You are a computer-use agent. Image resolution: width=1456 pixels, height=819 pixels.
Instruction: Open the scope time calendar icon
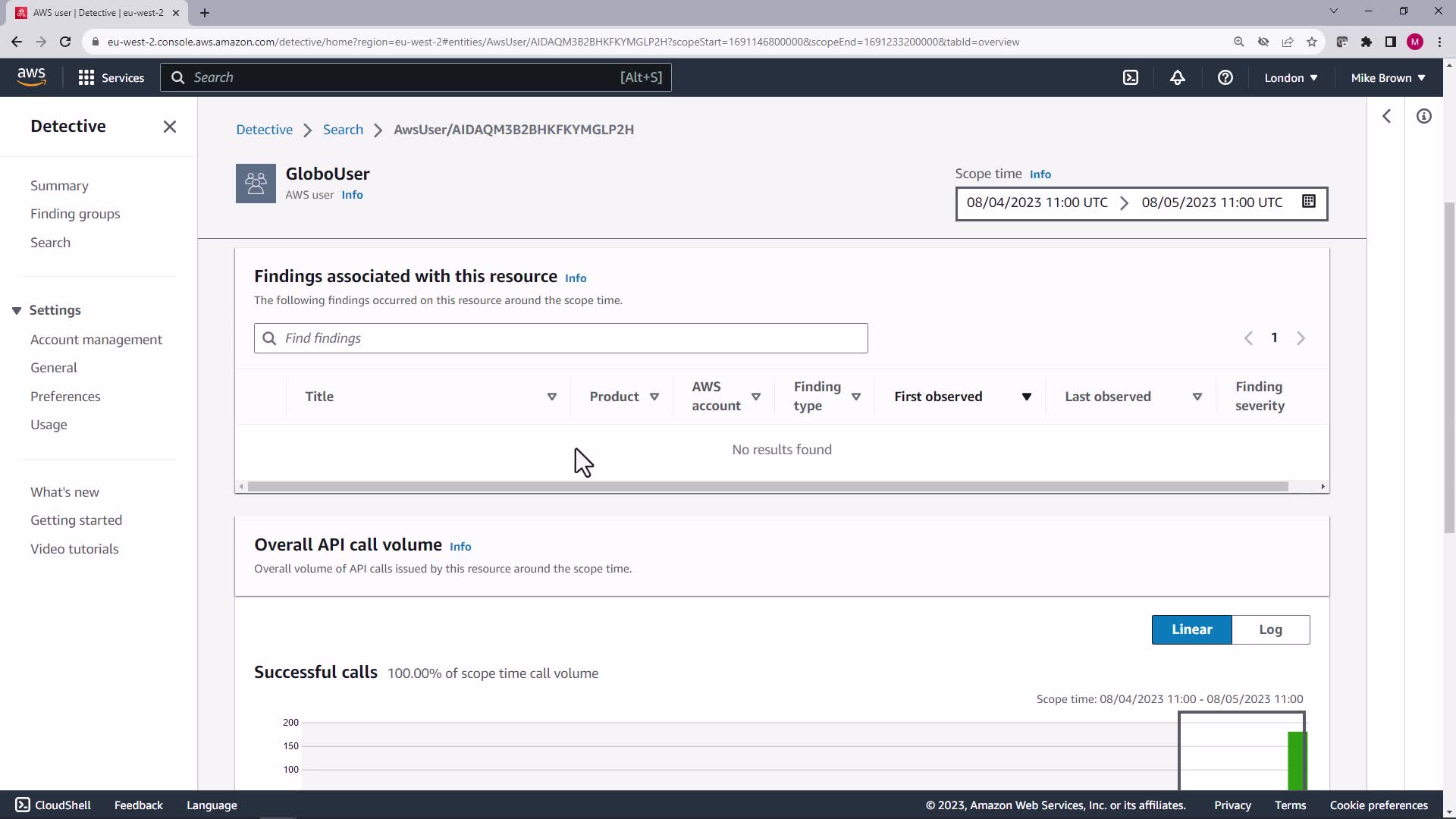[1308, 201]
